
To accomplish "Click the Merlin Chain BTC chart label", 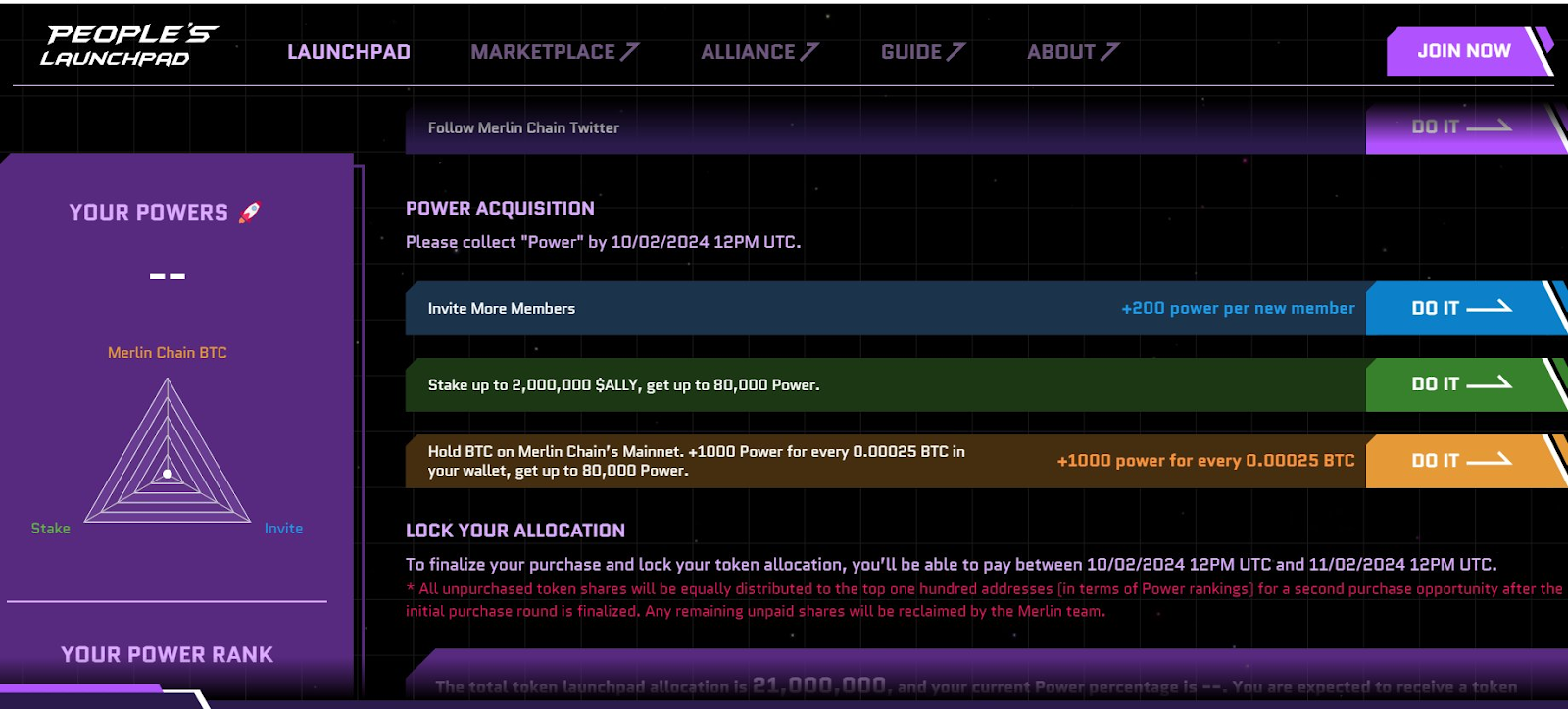I will tap(168, 353).
